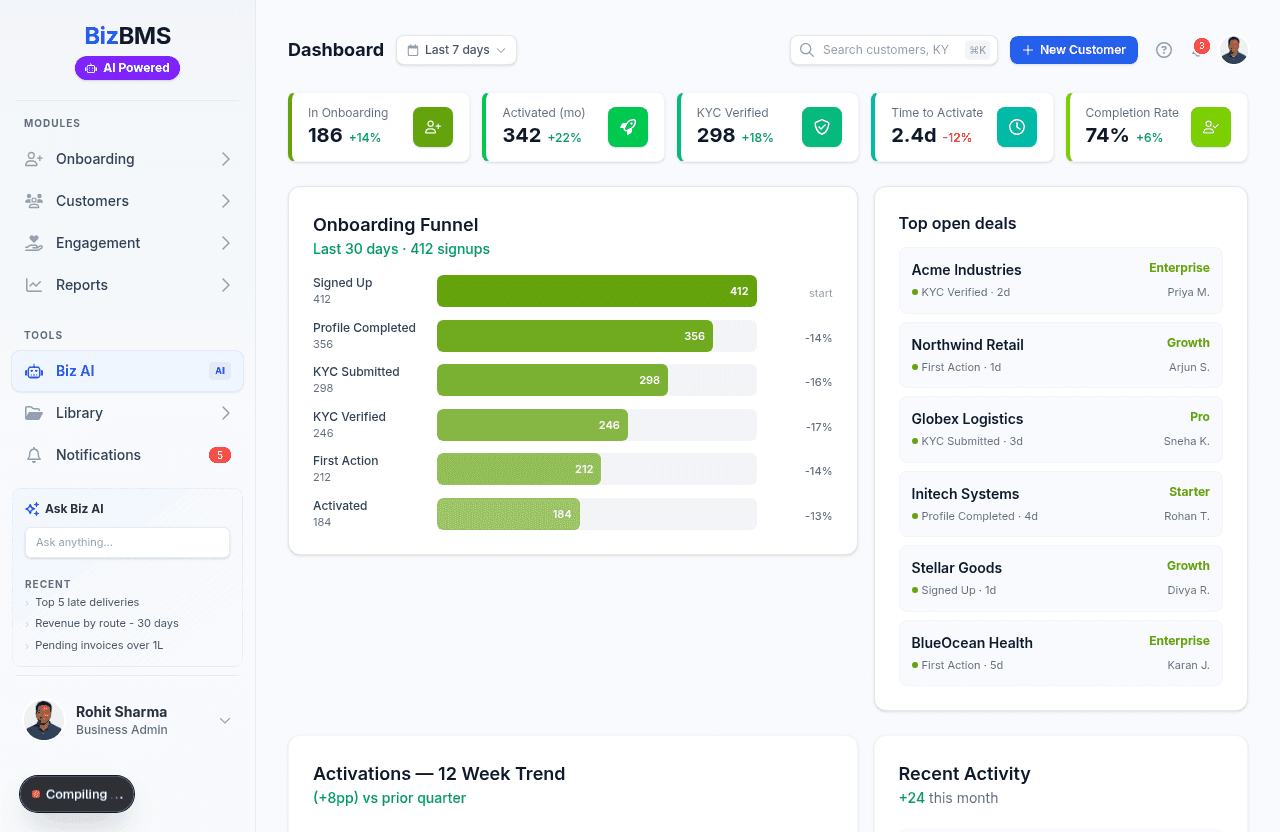Open the Acme Industries deal card
Screen dimensions: 1280x832
1060,280
